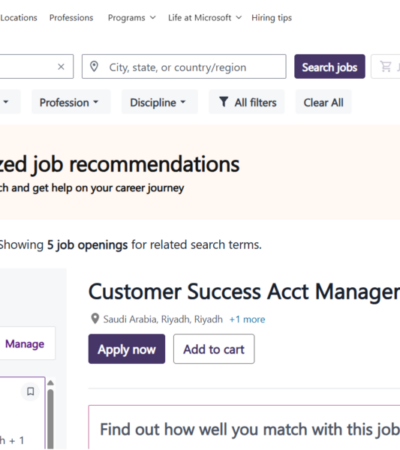
Task: Open the Hiring tips link
Action: [x=272, y=18]
